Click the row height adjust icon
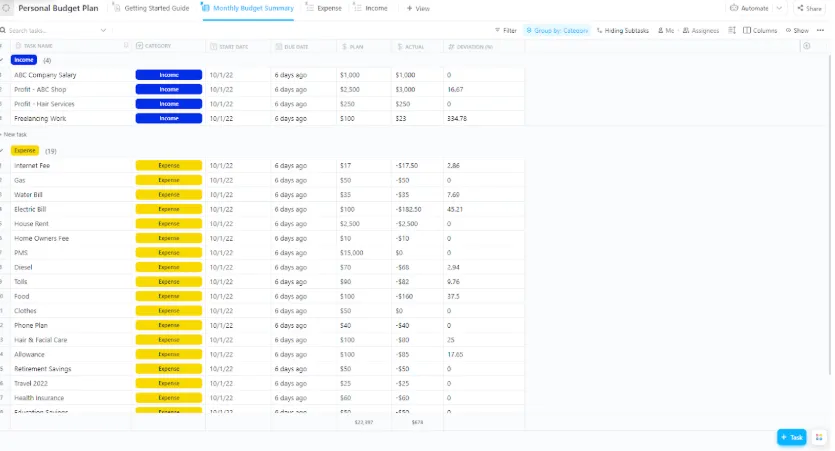The height and width of the screenshot is (451, 835). (x=732, y=30)
